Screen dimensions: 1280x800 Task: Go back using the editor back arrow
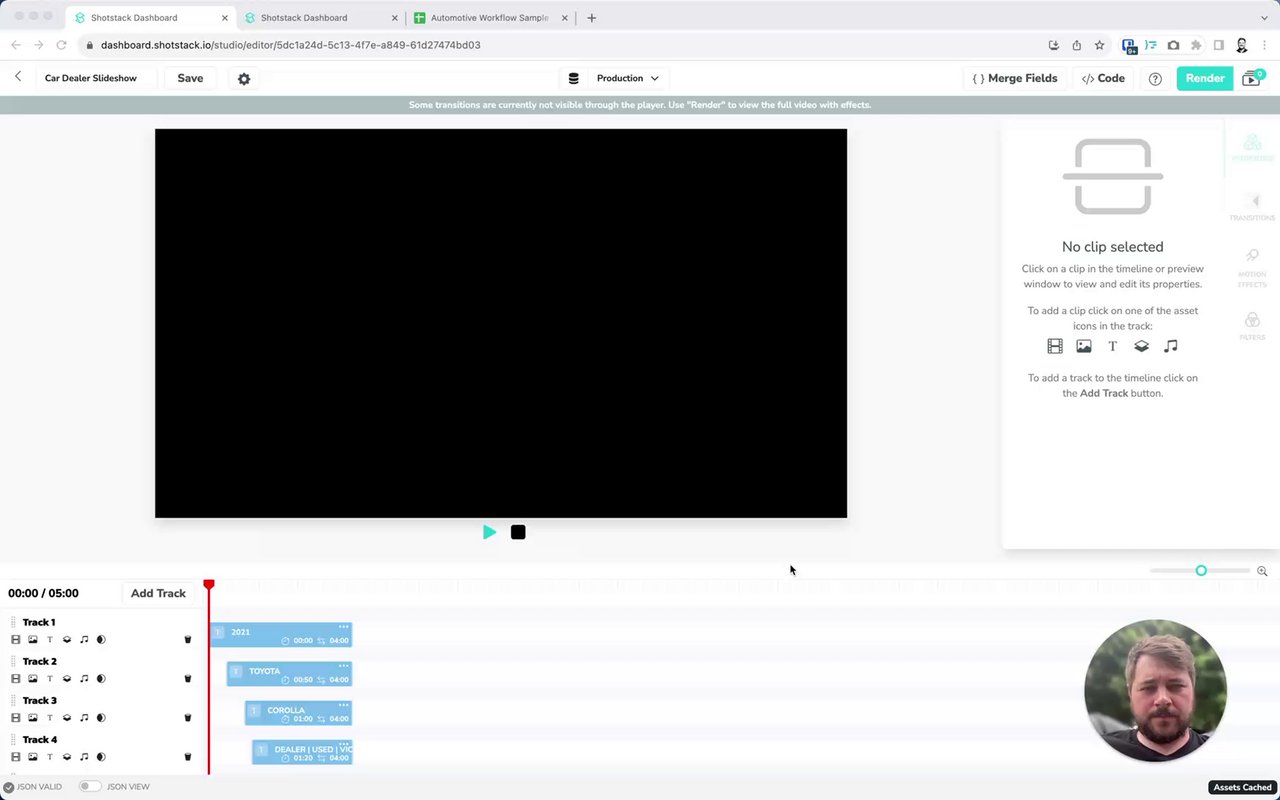coord(18,77)
